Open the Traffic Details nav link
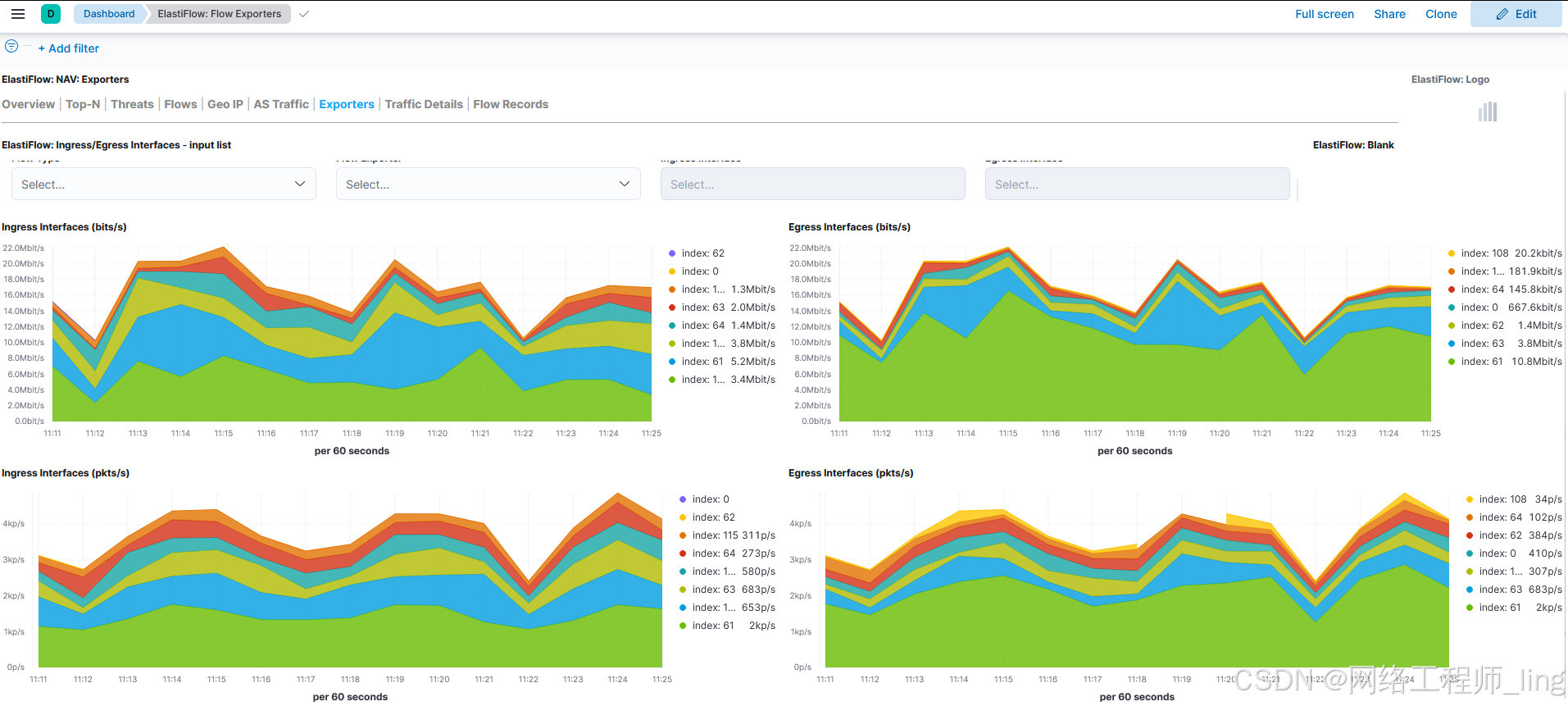 pos(424,104)
